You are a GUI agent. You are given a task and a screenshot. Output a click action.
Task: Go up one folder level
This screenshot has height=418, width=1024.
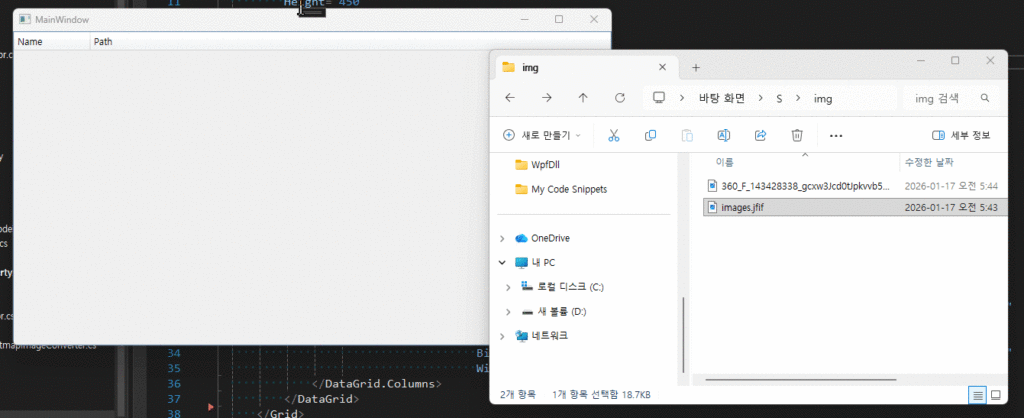pyautogui.click(x=583, y=98)
